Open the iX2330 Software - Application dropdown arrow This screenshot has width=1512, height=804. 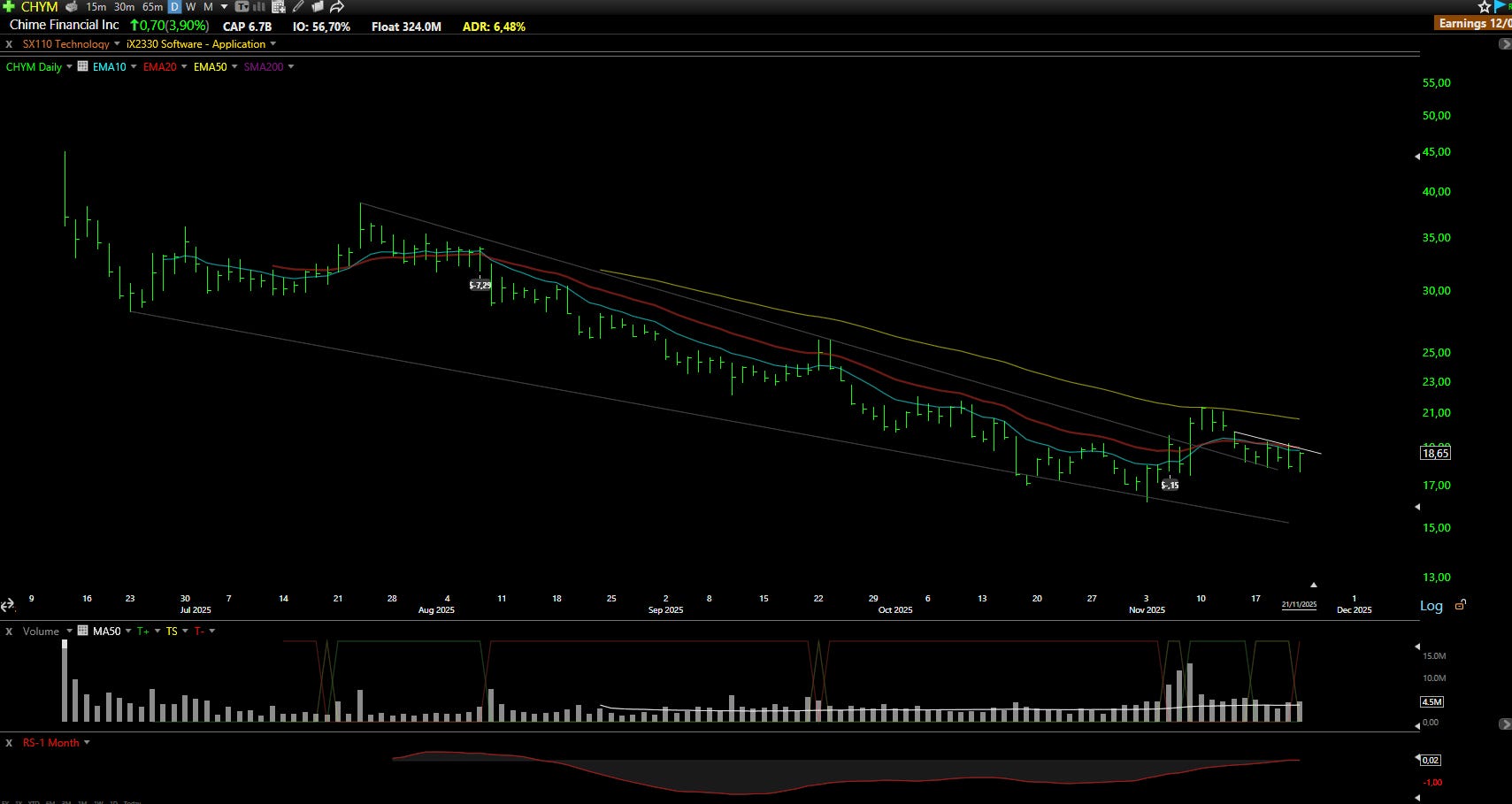[272, 43]
